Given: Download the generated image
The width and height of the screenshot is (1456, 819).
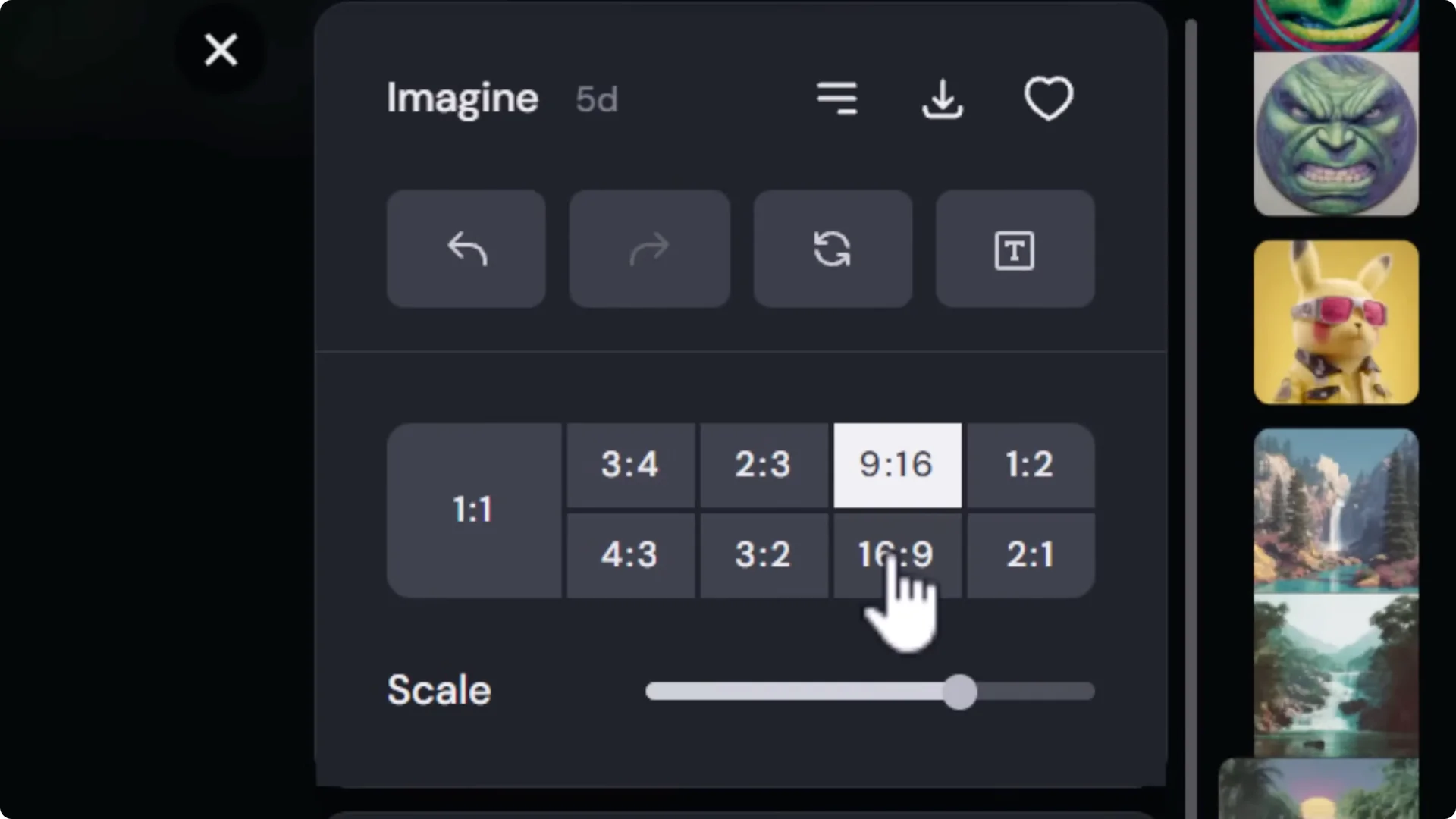Looking at the screenshot, I should coord(942,99).
